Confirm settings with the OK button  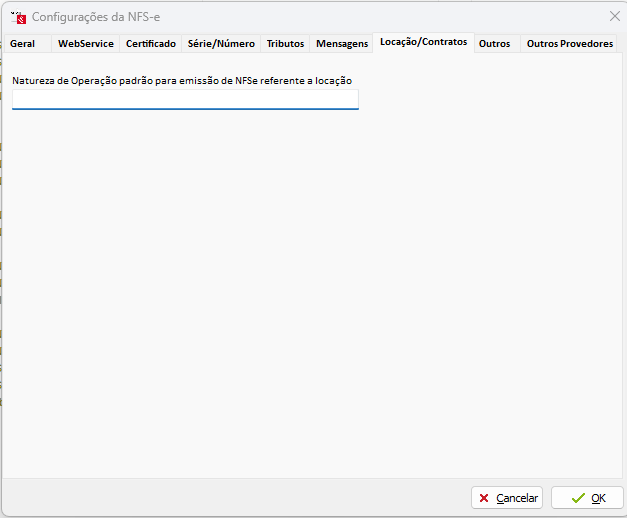(587, 498)
